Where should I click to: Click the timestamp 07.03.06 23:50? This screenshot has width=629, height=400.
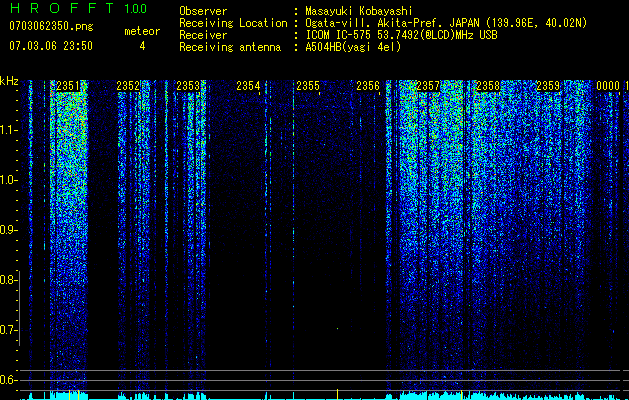[x=51, y=46]
